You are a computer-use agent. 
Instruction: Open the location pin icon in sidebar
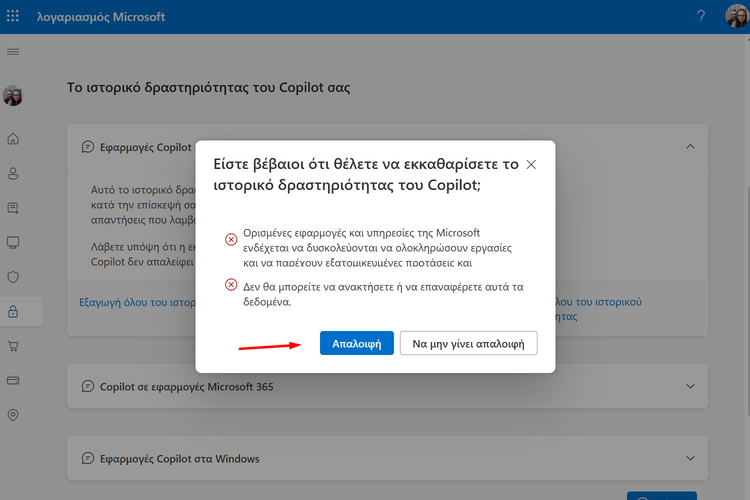[13, 415]
